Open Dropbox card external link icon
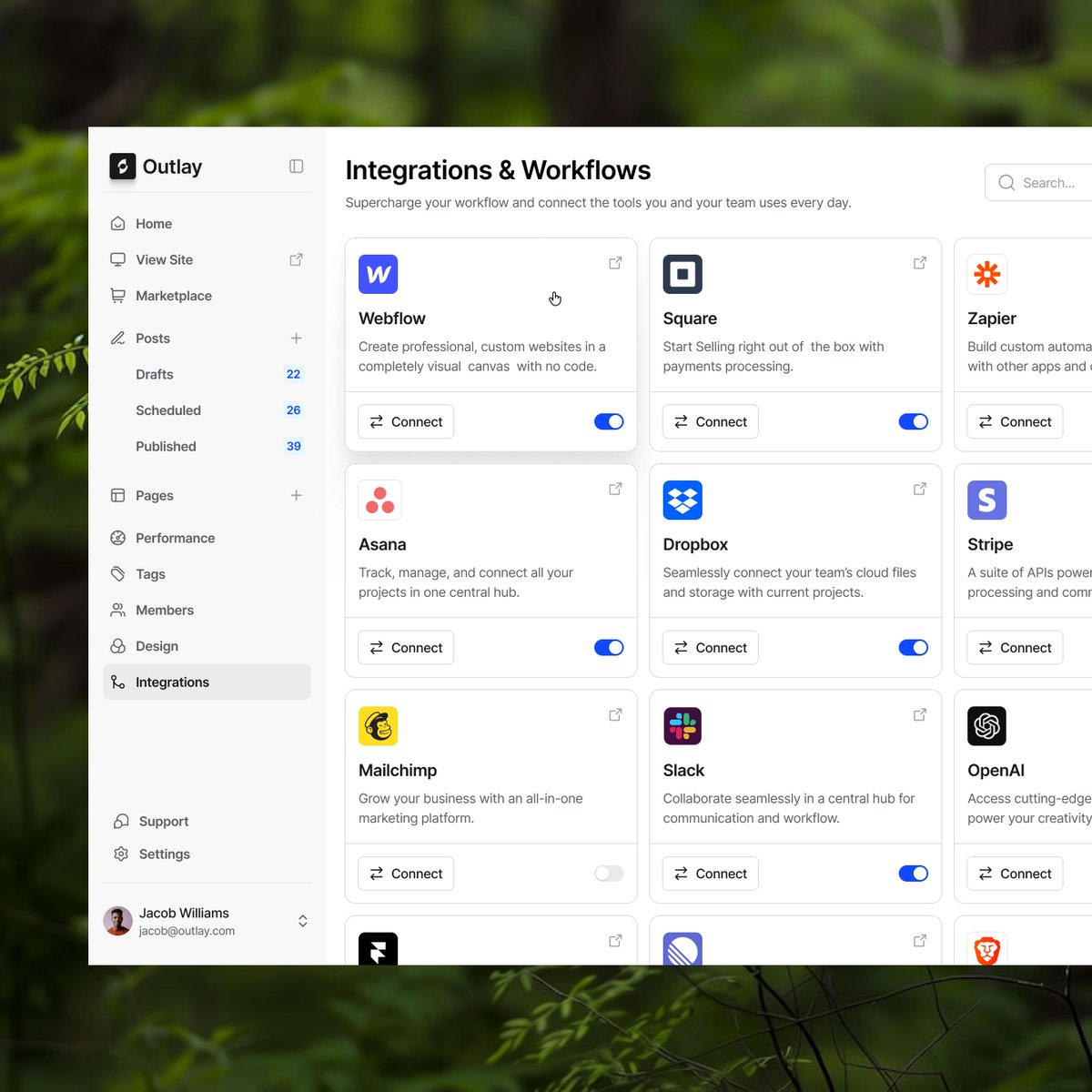Viewport: 1092px width, 1092px height. pyautogui.click(x=920, y=489)
